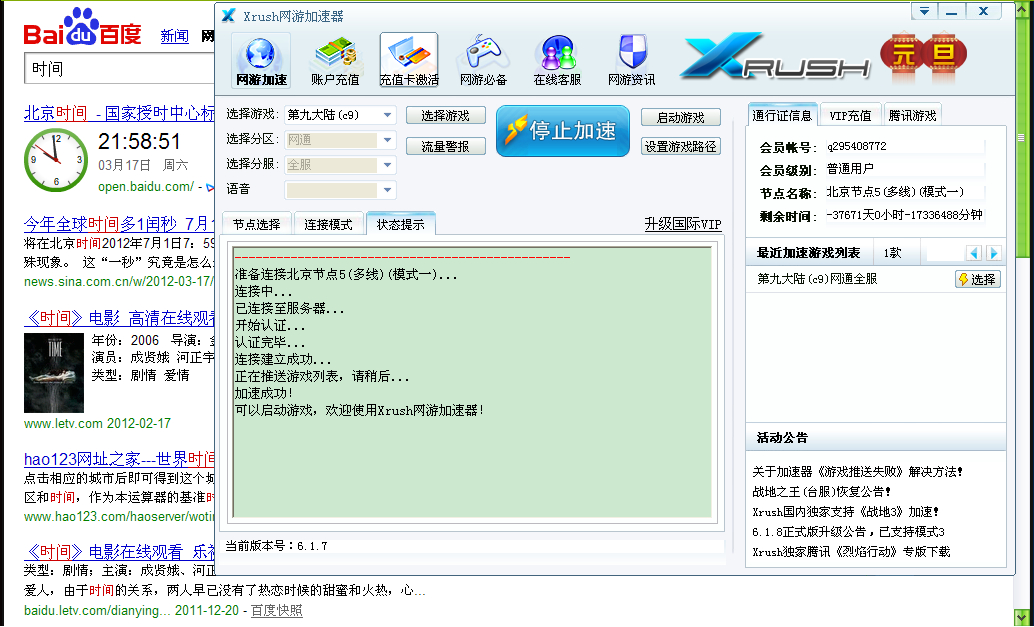
Task: Click the Xrush window title logo icon
Action: coord(228,15)
